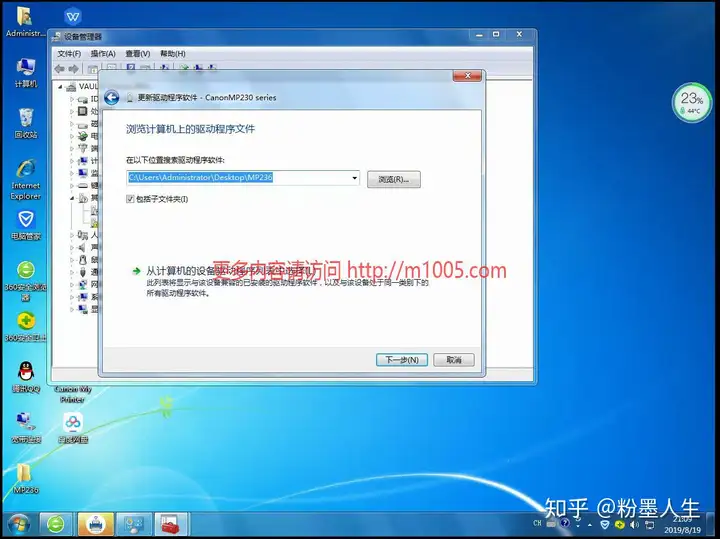Click the blue help icon in Device Manager toolbar
This screenshot has height=539, width=720.
[x=131, y=68]
